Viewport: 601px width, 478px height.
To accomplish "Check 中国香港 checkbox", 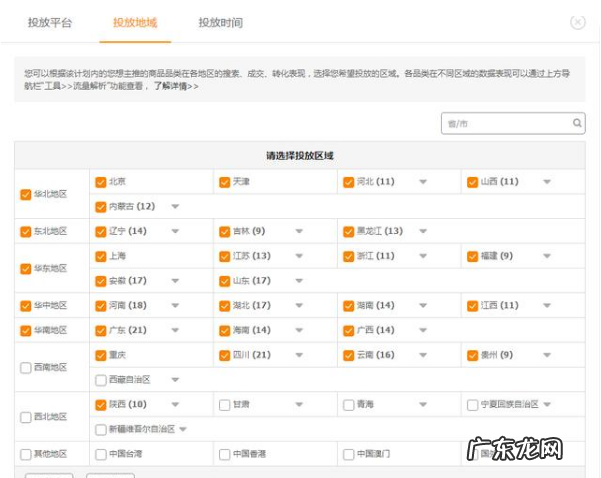I will (x=225, y=454).
